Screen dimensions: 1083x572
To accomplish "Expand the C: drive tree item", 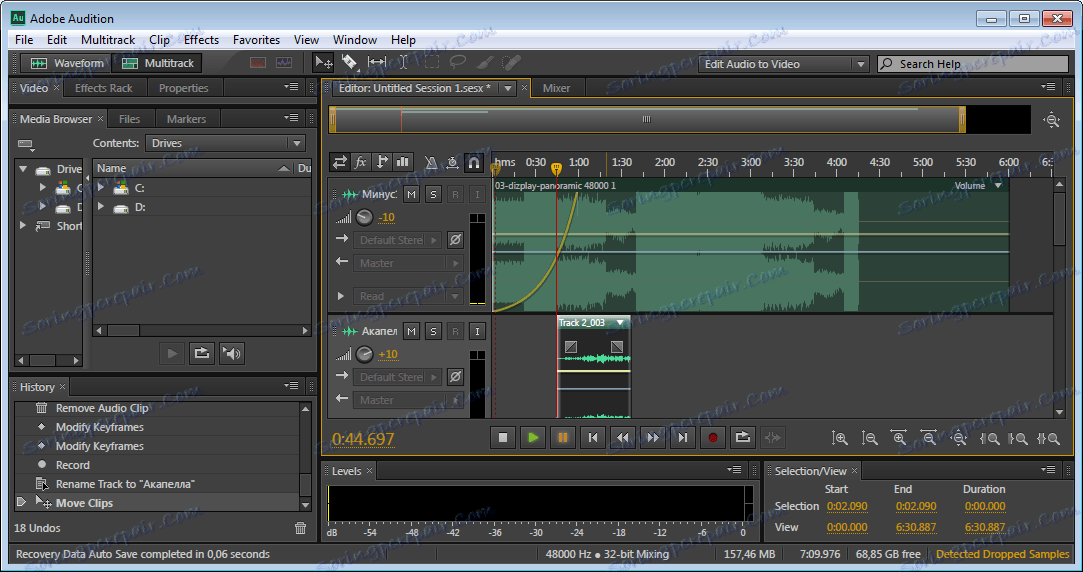I will pyautogui.click(x=101, y=188).
